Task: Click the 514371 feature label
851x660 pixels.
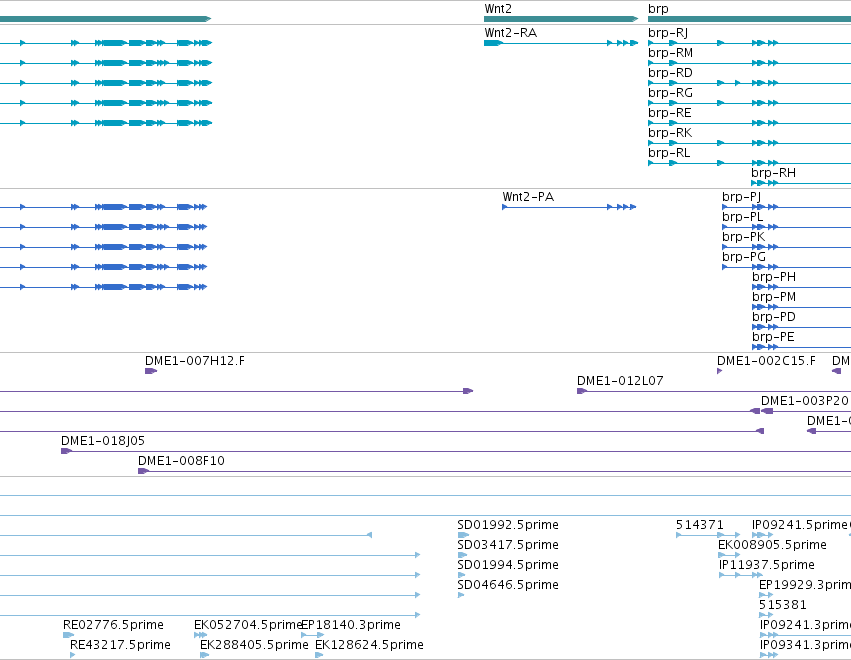Action: [700, 525]
